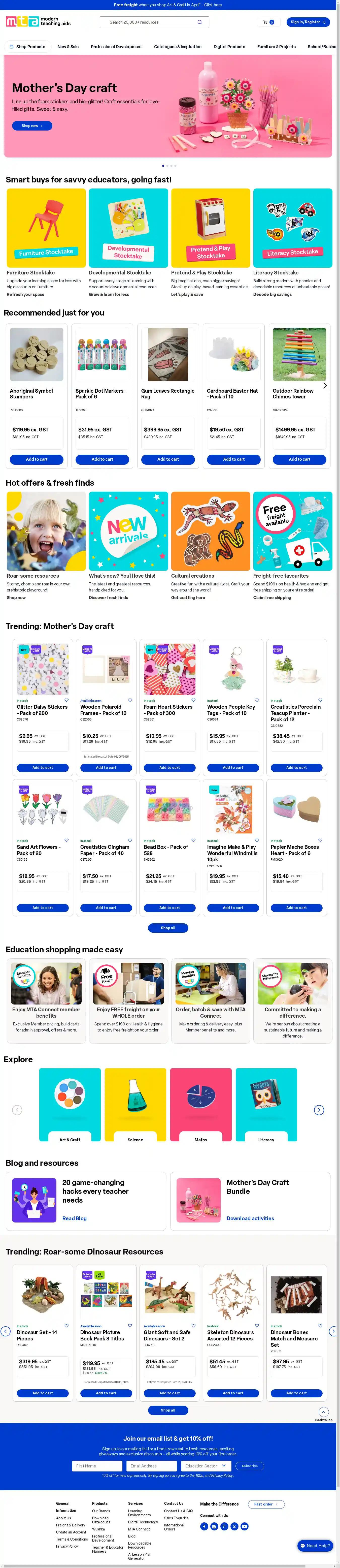Click the search magnifier icon

(199, 22)
